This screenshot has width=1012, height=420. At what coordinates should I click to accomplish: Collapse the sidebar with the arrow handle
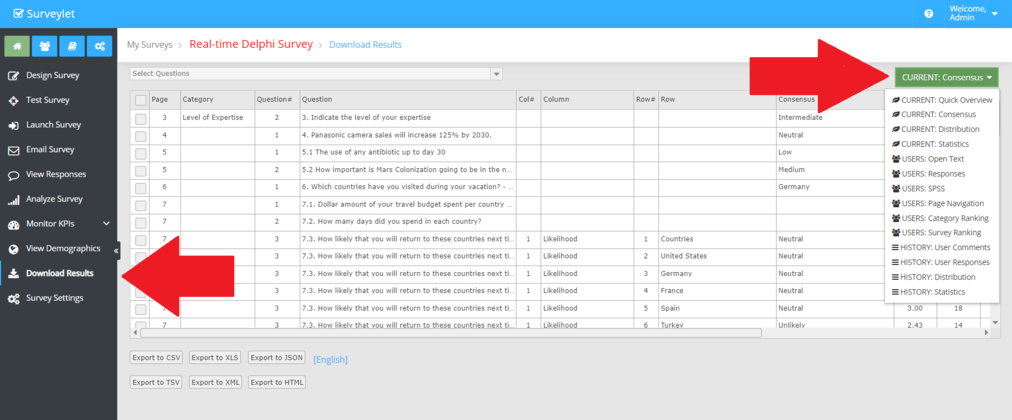tap(117, 251)
